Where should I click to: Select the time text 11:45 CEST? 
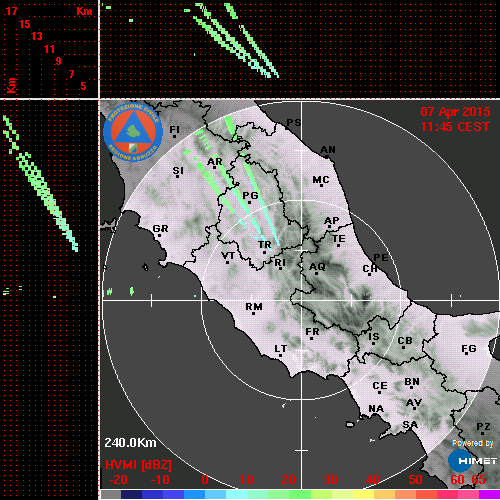pyautogui.click(x=455, y=127)
